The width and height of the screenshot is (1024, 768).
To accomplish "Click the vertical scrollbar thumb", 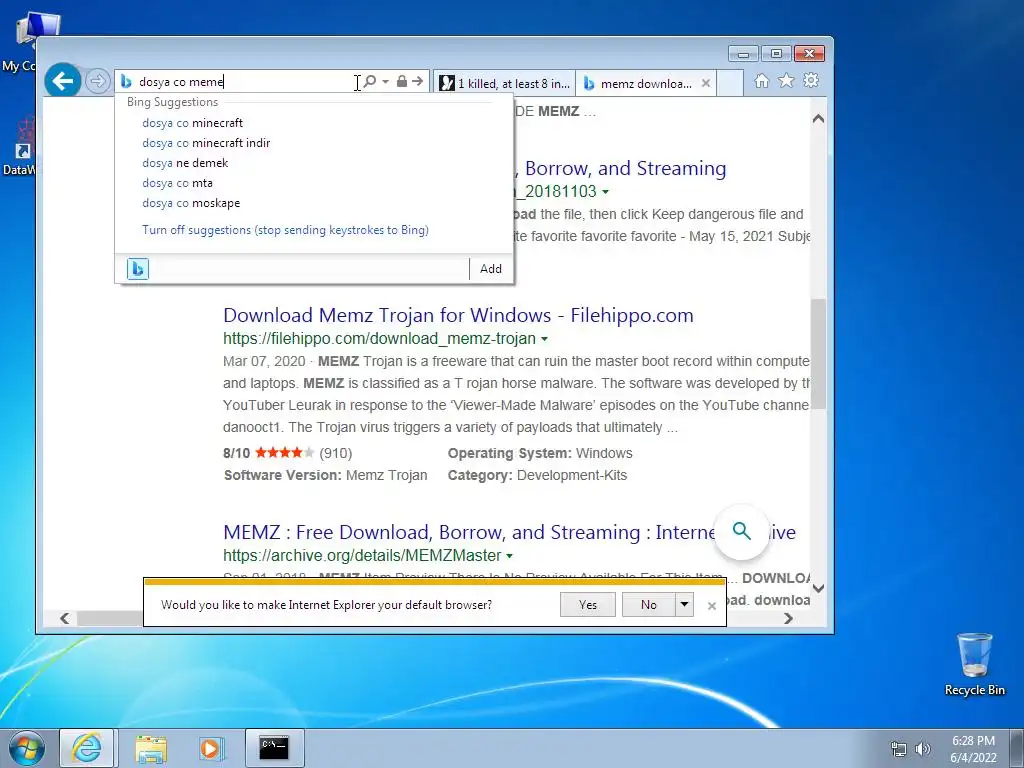I will 818,355.
